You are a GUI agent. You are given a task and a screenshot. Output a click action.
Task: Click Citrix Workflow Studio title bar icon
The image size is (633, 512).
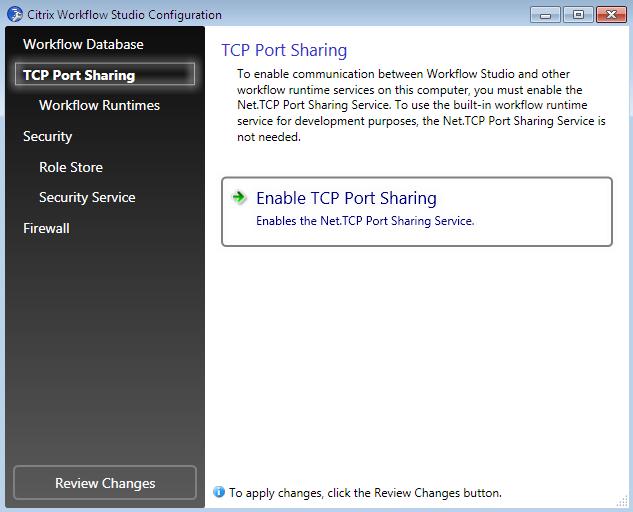15,14
